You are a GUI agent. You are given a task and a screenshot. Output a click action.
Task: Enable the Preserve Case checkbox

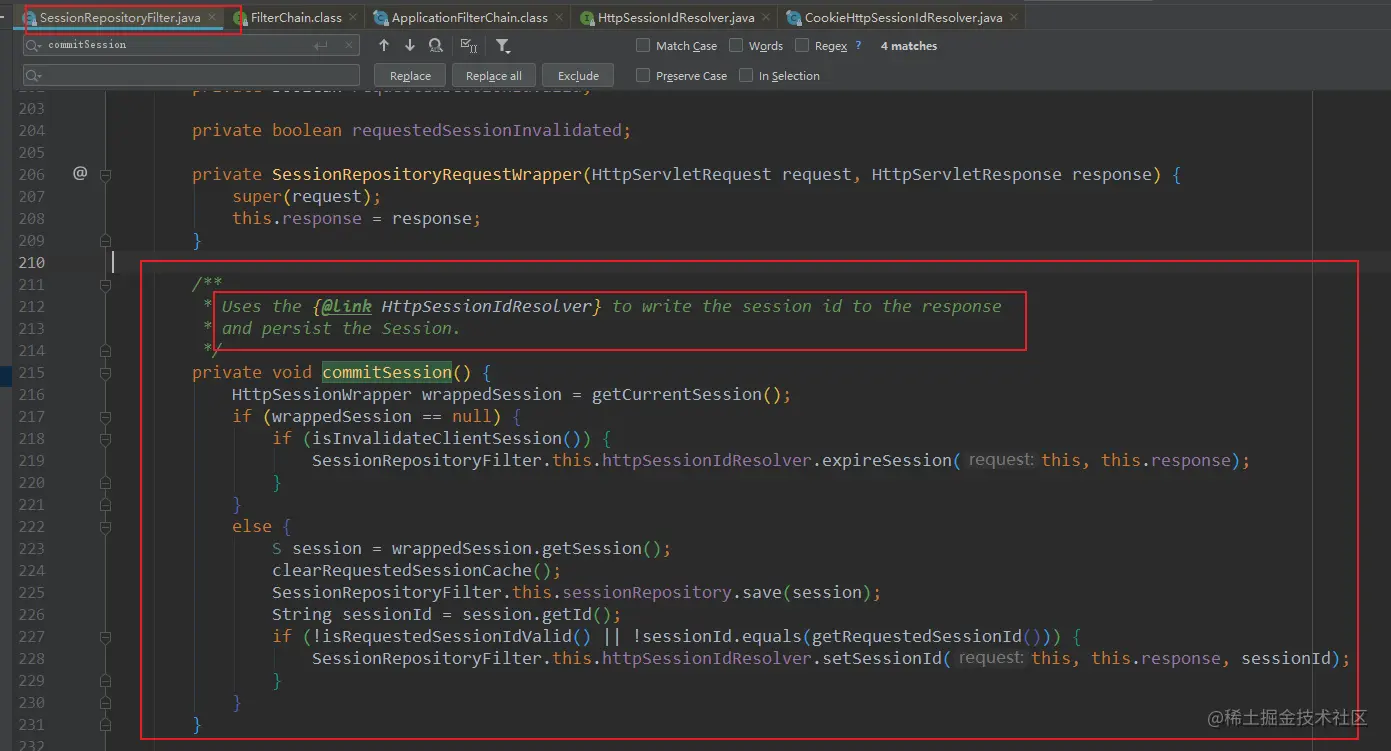(x=643, y=75)
